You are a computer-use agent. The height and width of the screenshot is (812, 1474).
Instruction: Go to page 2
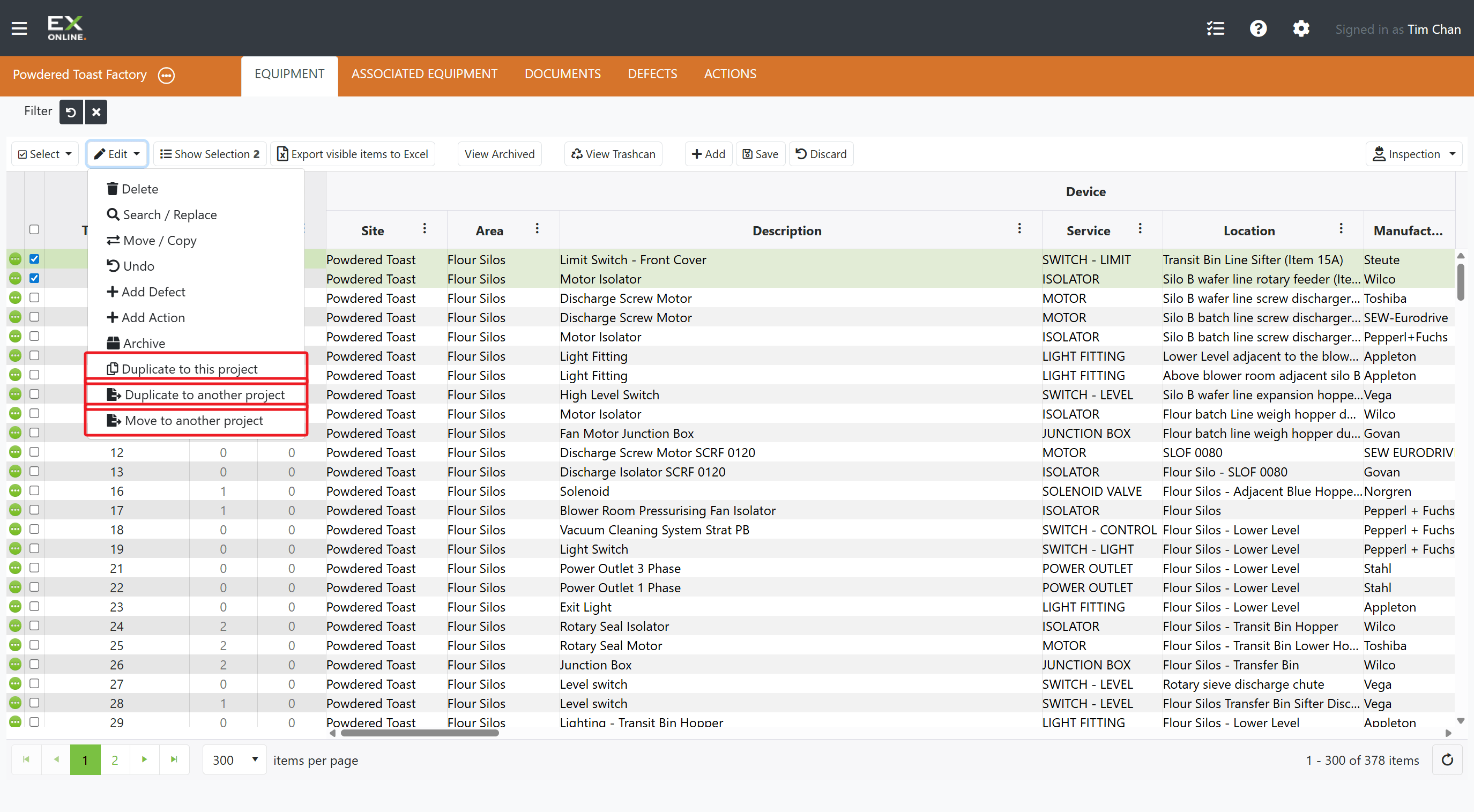click(x=115, y=759)
